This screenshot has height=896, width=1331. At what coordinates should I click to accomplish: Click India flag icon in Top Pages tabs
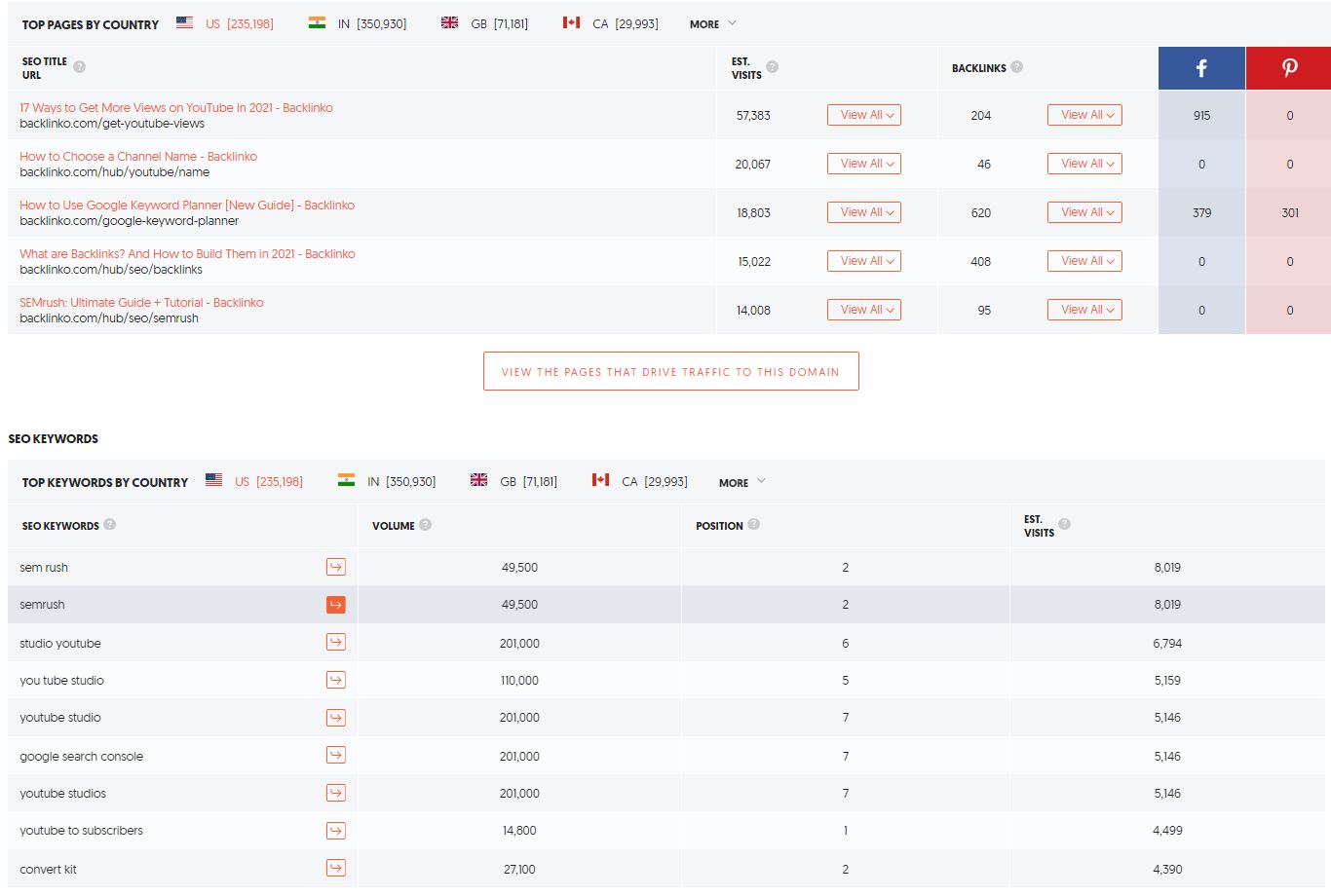pyautogui.click(x=317, y=22)
